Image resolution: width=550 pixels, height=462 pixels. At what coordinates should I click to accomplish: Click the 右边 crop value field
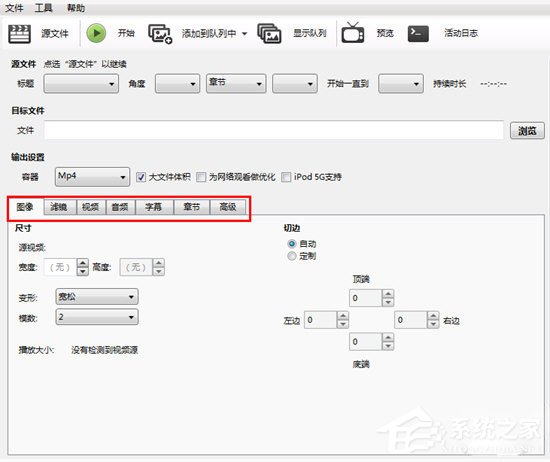click(411, 320)
